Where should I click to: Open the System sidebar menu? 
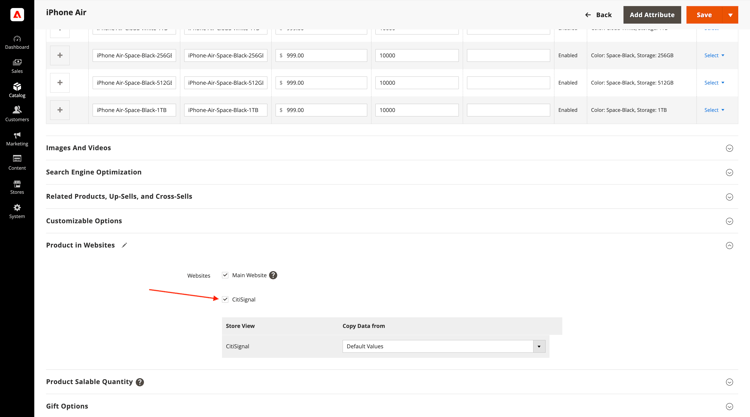point(17,211)
